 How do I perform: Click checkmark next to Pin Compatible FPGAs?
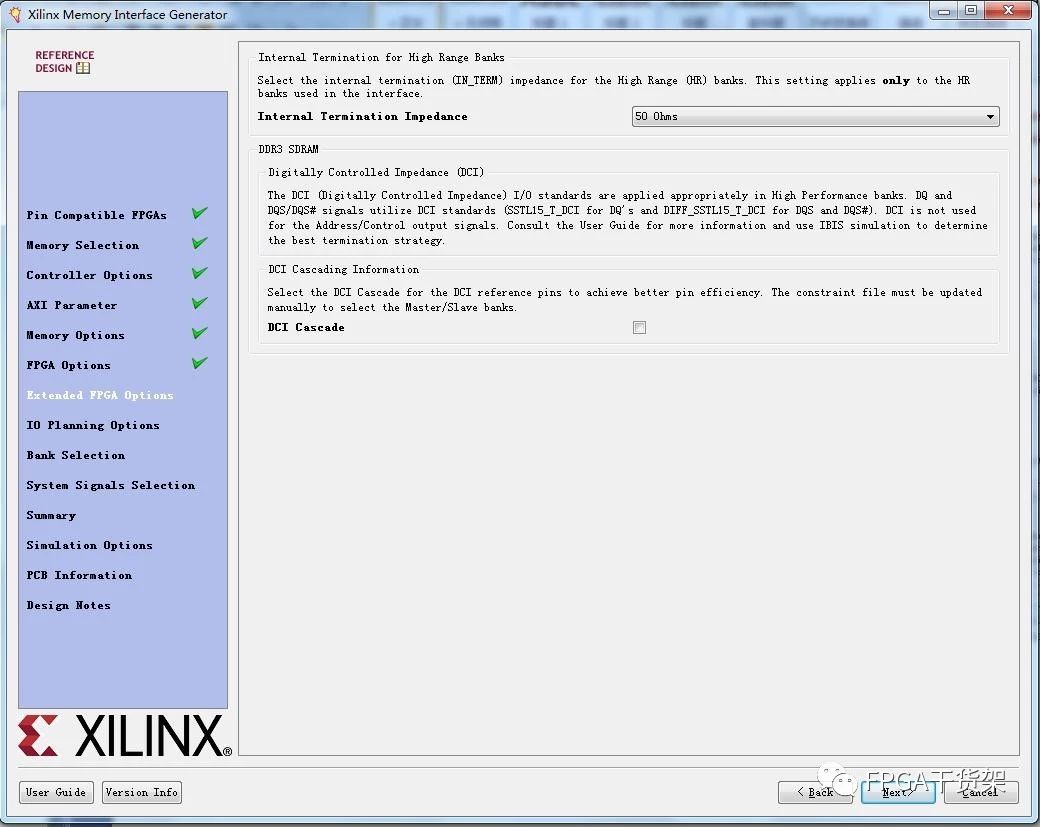(x=200, y=213)
